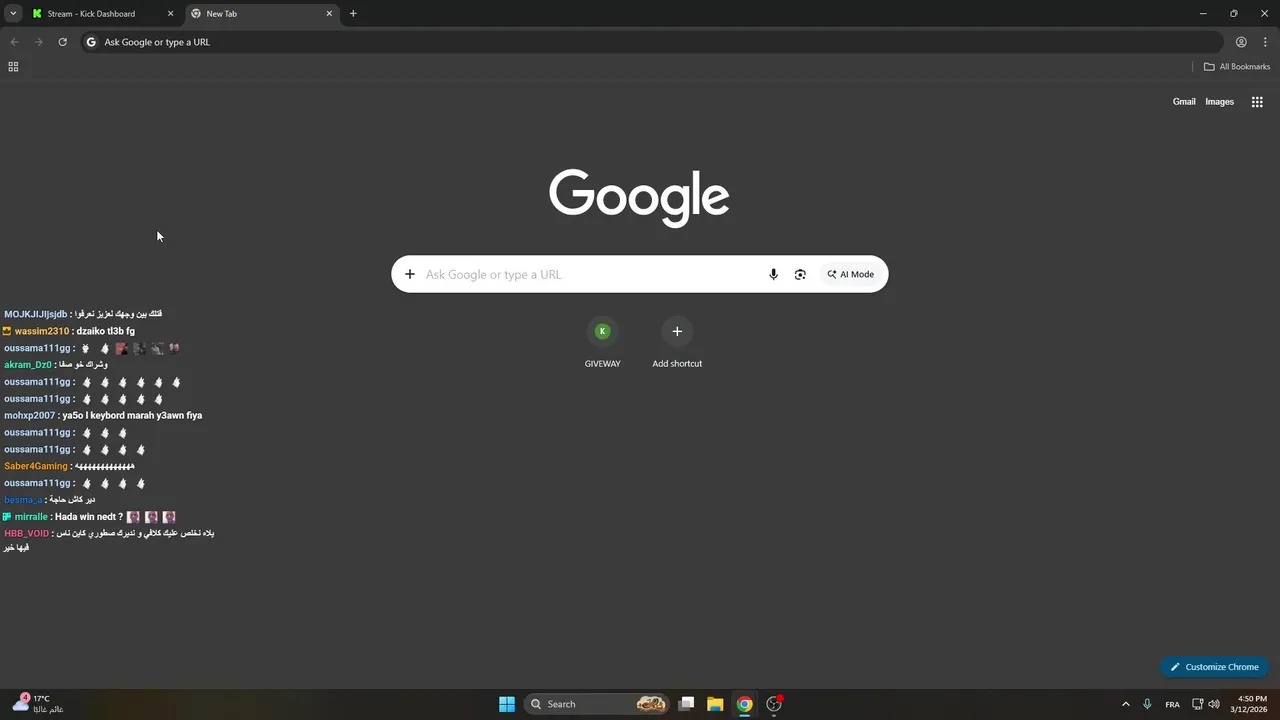
Task: Show hidden system tray icons
Action: [1125, 704]
